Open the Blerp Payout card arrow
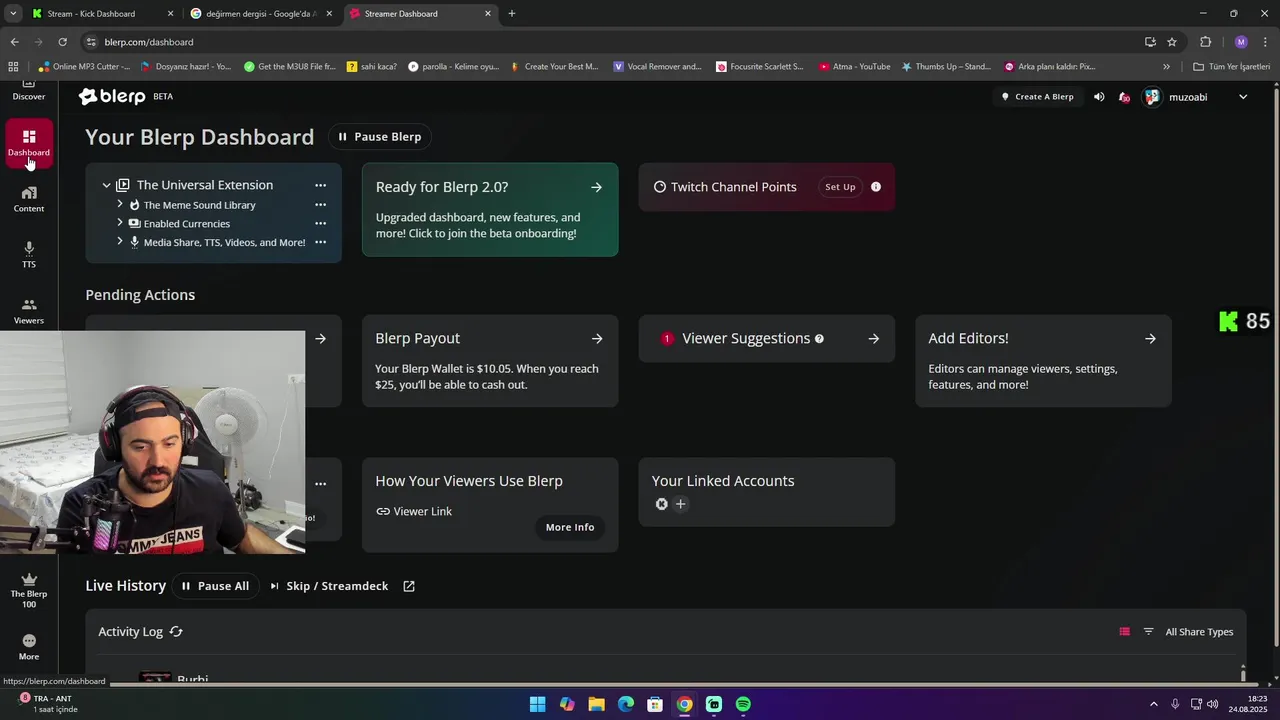Screen dimensions: 1280x720 point(597,339)
